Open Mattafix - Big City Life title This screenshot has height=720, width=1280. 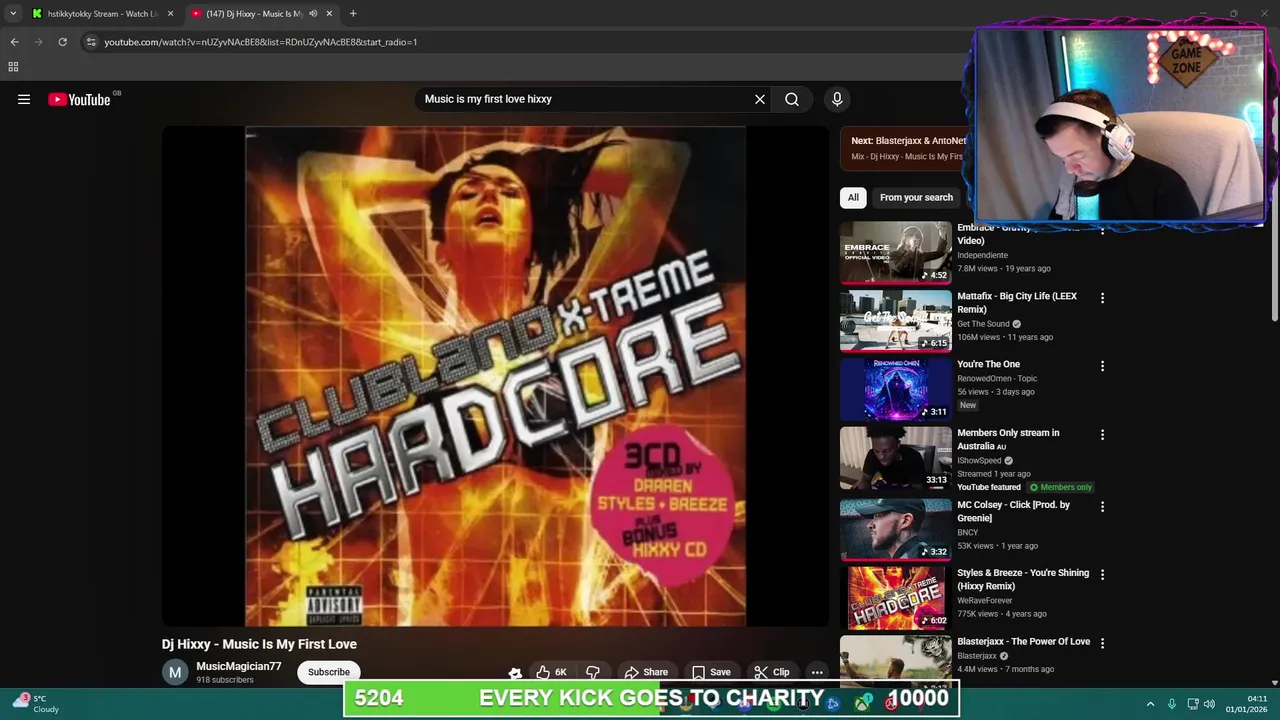[x=1017, y=302]
